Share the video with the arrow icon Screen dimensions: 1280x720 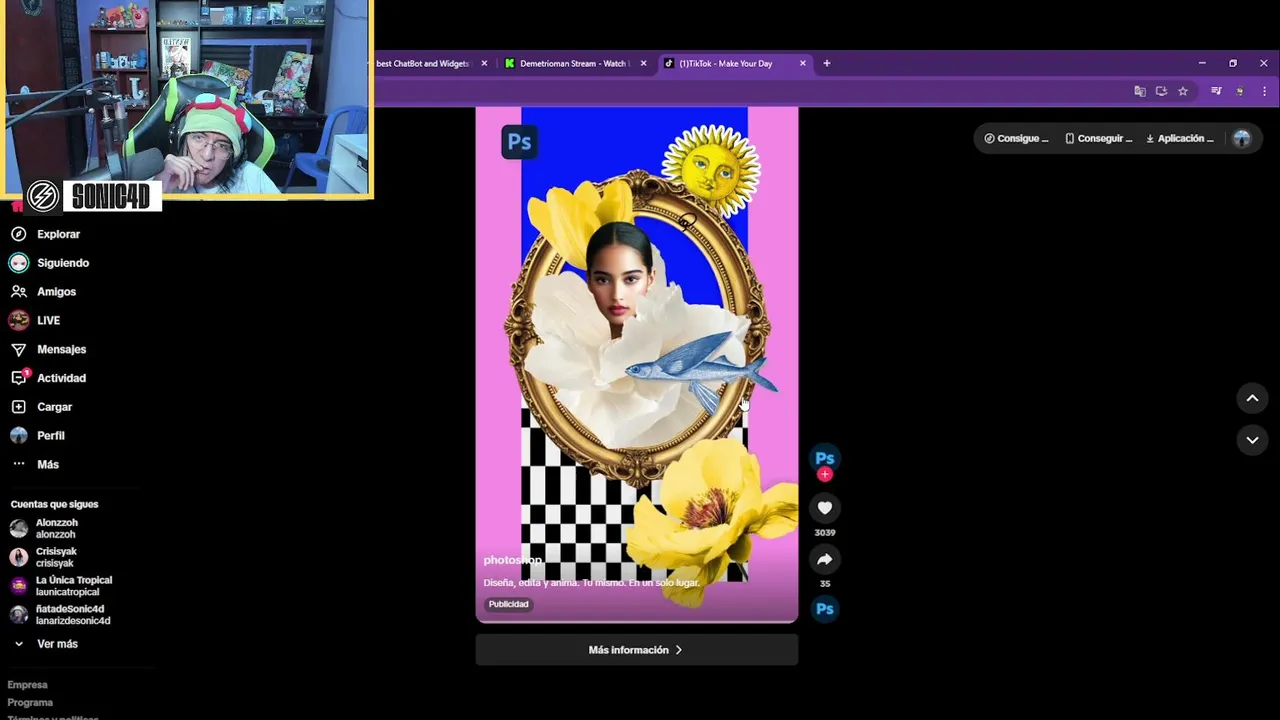[825, 560]
